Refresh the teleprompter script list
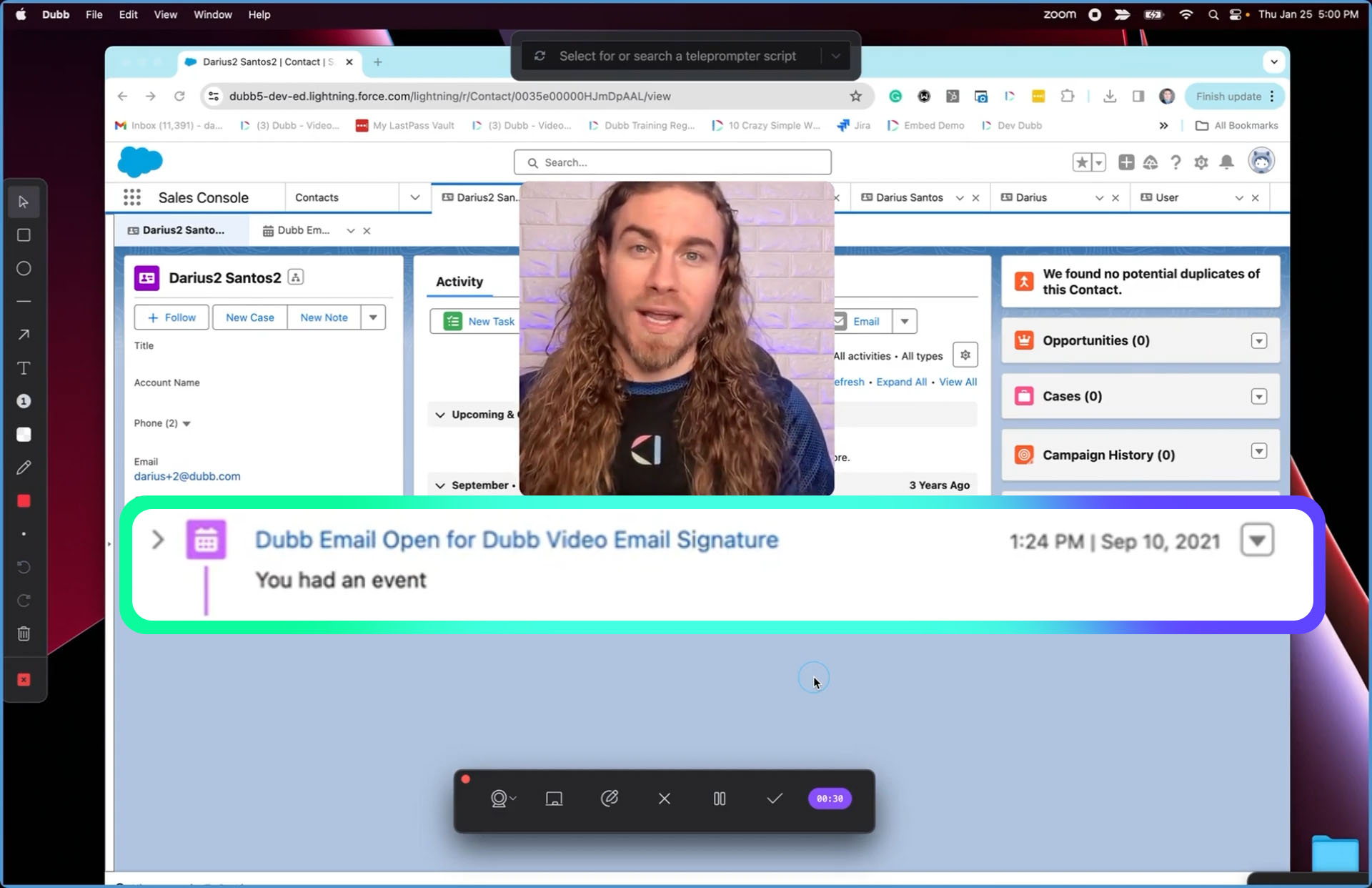This screenshot has height=888, width=1372. [540, 56]
